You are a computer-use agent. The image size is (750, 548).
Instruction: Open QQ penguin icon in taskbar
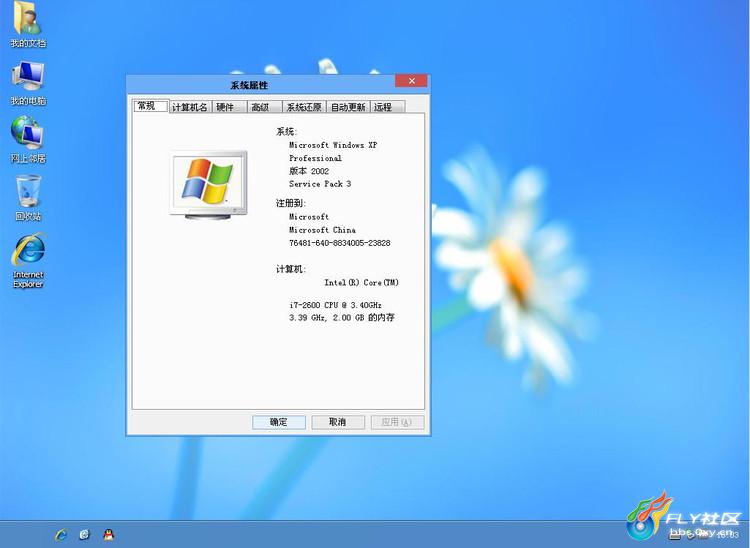click(109, 534)
